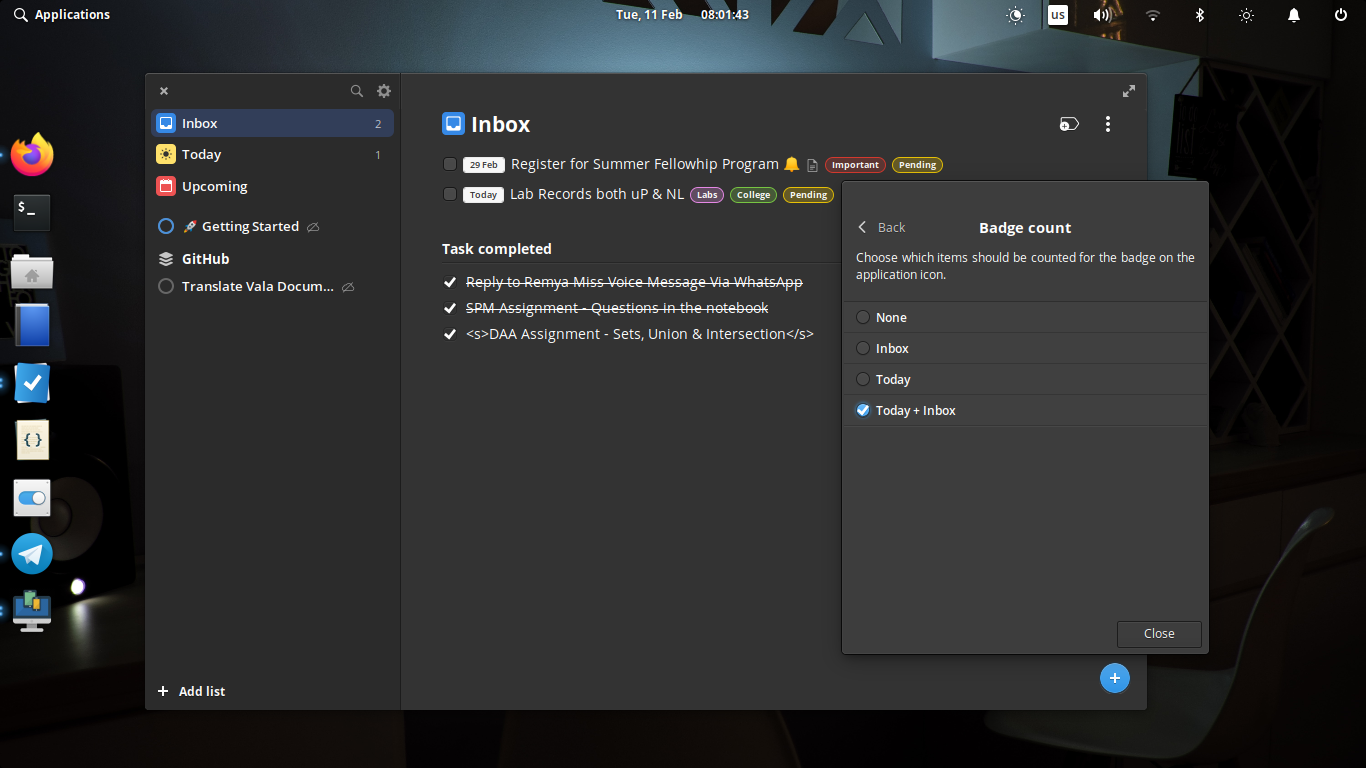Click the Pending tag on Register task
Screen dimensions: 1366x768
tap(917, 165)
